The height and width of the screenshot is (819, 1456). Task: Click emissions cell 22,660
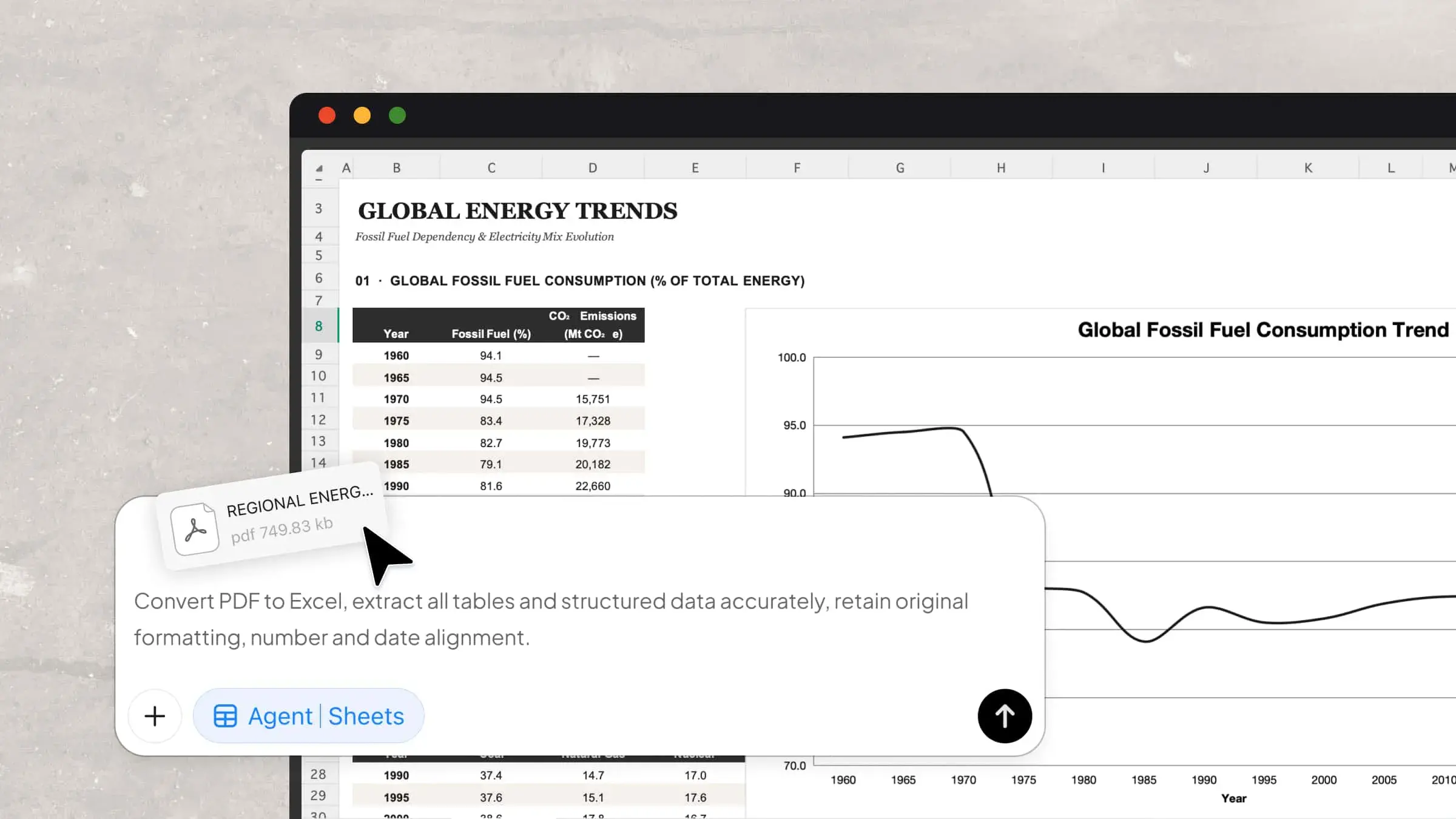coord(593,486)
